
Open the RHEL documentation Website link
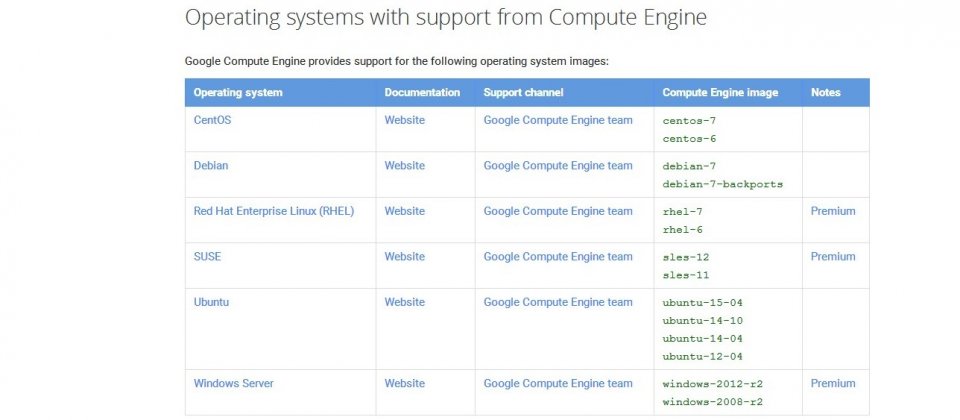404,211
